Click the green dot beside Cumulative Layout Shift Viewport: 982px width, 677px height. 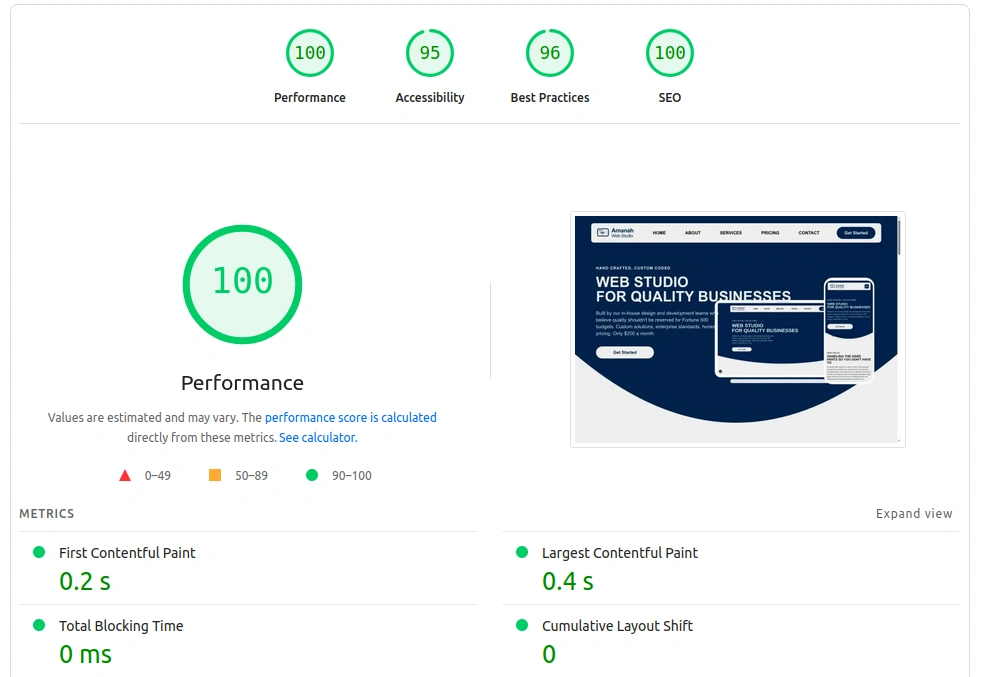[x=522, y=625]
